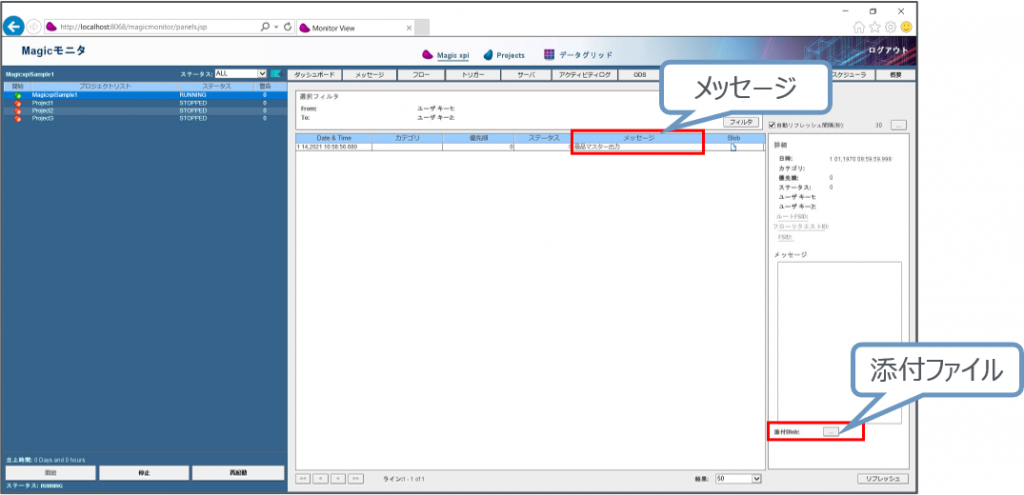Click the browser back arrow button
The width and height of the screenshot is (1024, 495).
point(14,25)
